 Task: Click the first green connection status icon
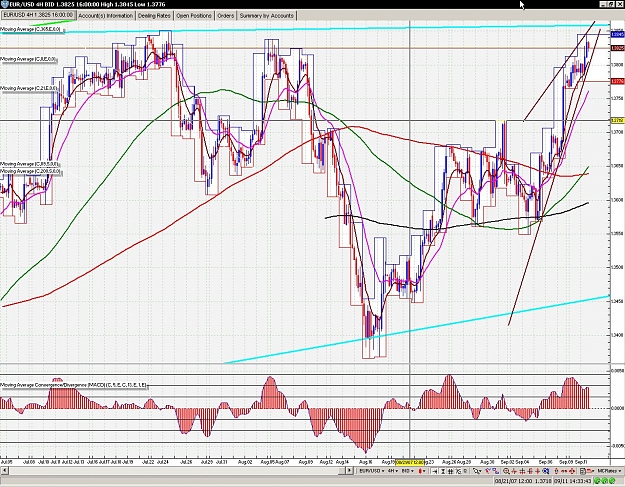(597, 481)
